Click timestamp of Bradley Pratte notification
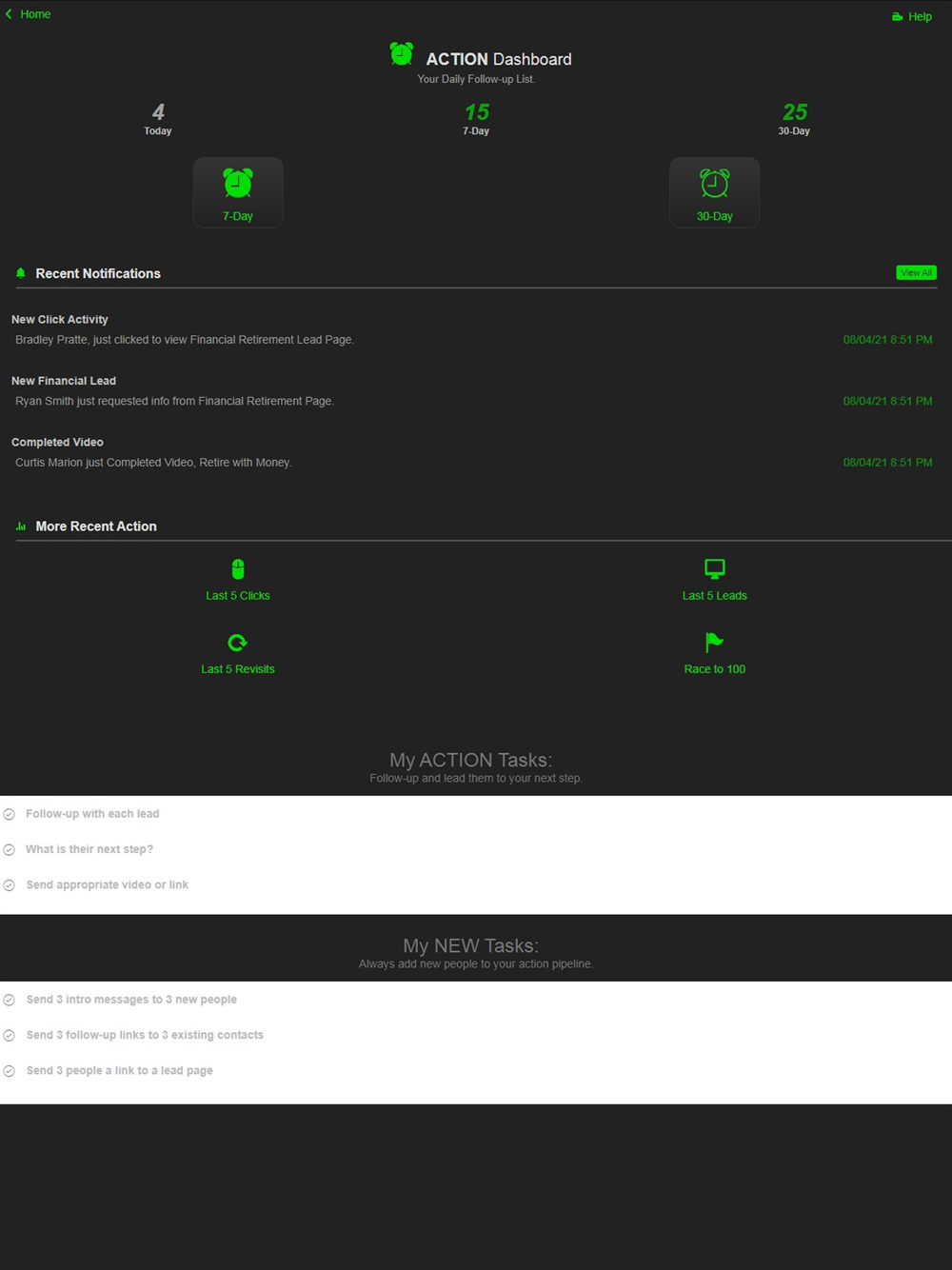Screen dimensions: 952x1270 (x=887, y=340)
